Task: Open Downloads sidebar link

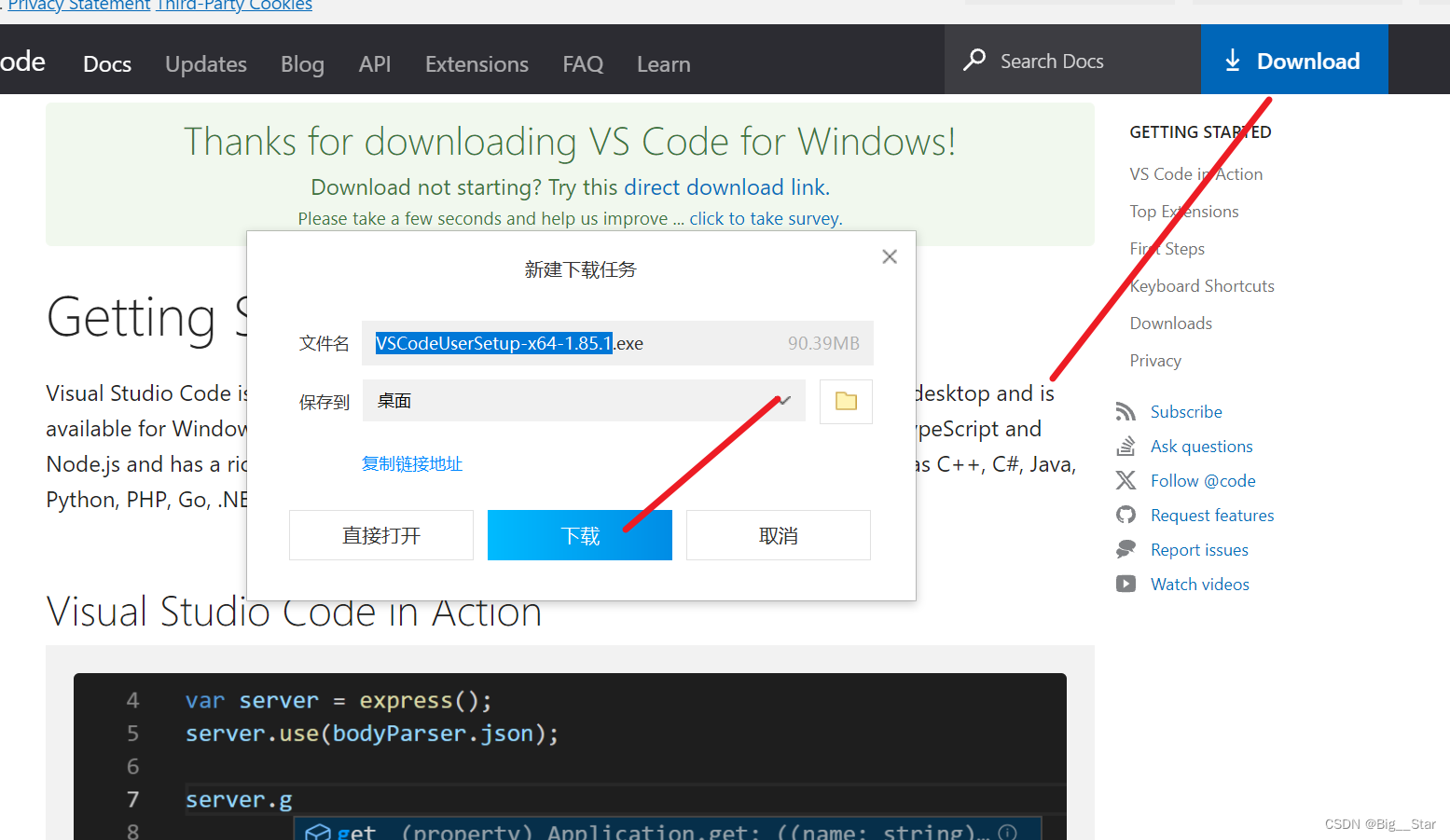Action: 1171,324
